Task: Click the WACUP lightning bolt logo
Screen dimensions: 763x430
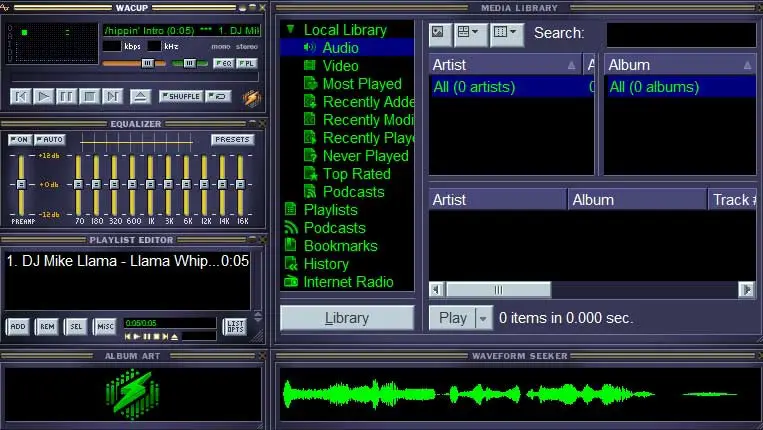Action: point(251,98)
